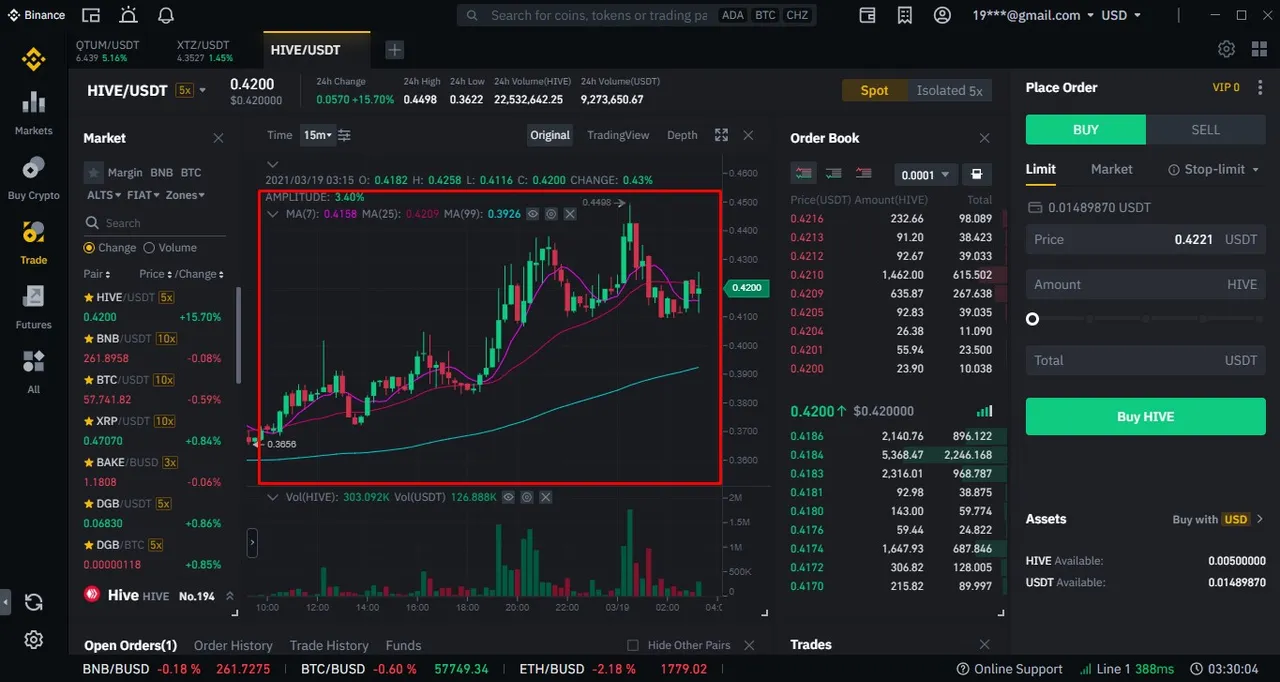The image size is (1280, 682).
Task: Collapse the MA indicator legend chevron
Action: [x=272, y=214]
